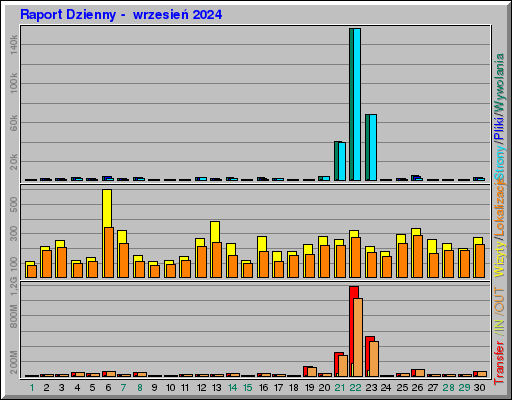Click the "/OUT" legend label

click(x=500, y=300)
